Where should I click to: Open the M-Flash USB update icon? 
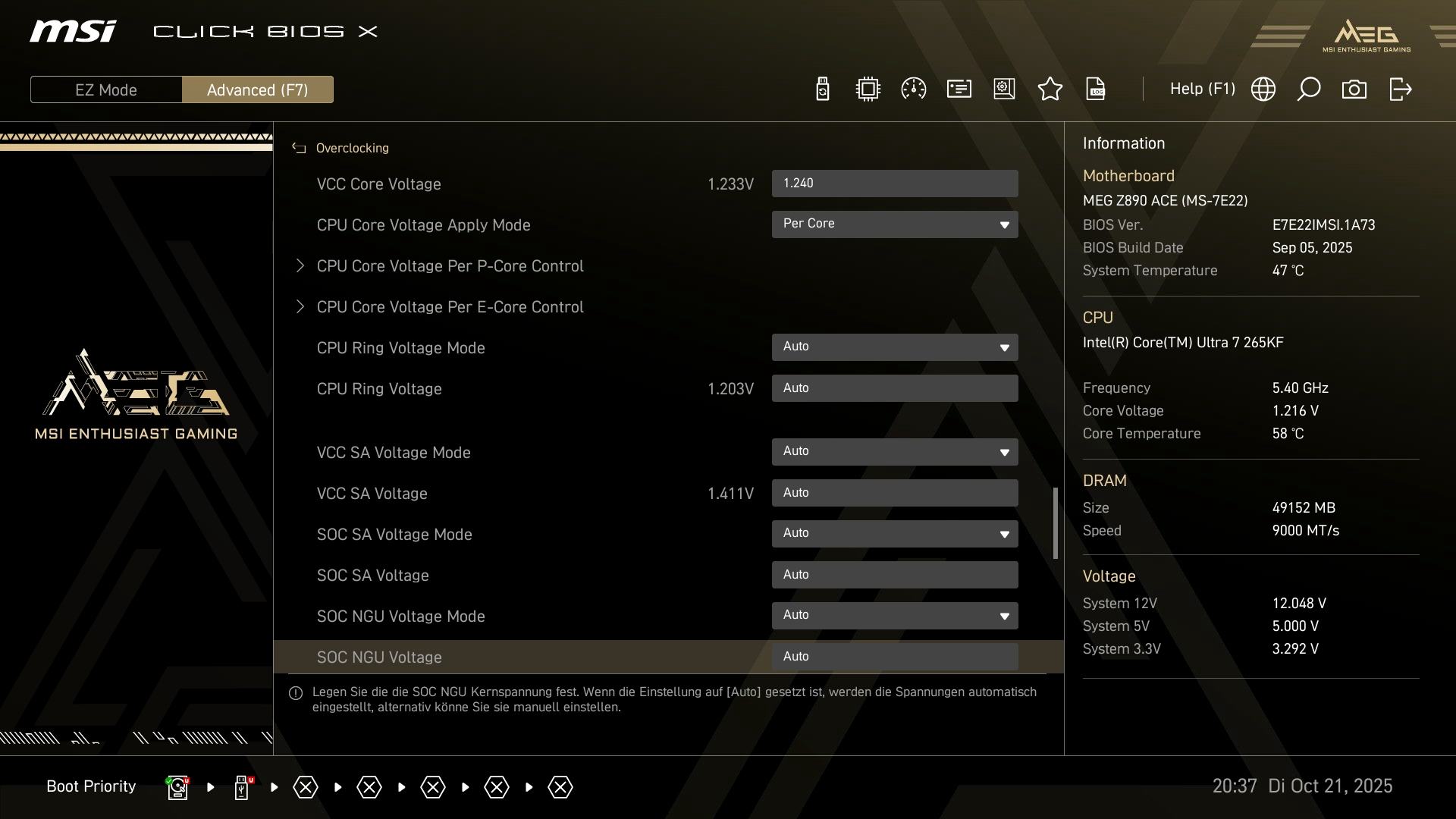pyautogui.click(x=822, y=89)
